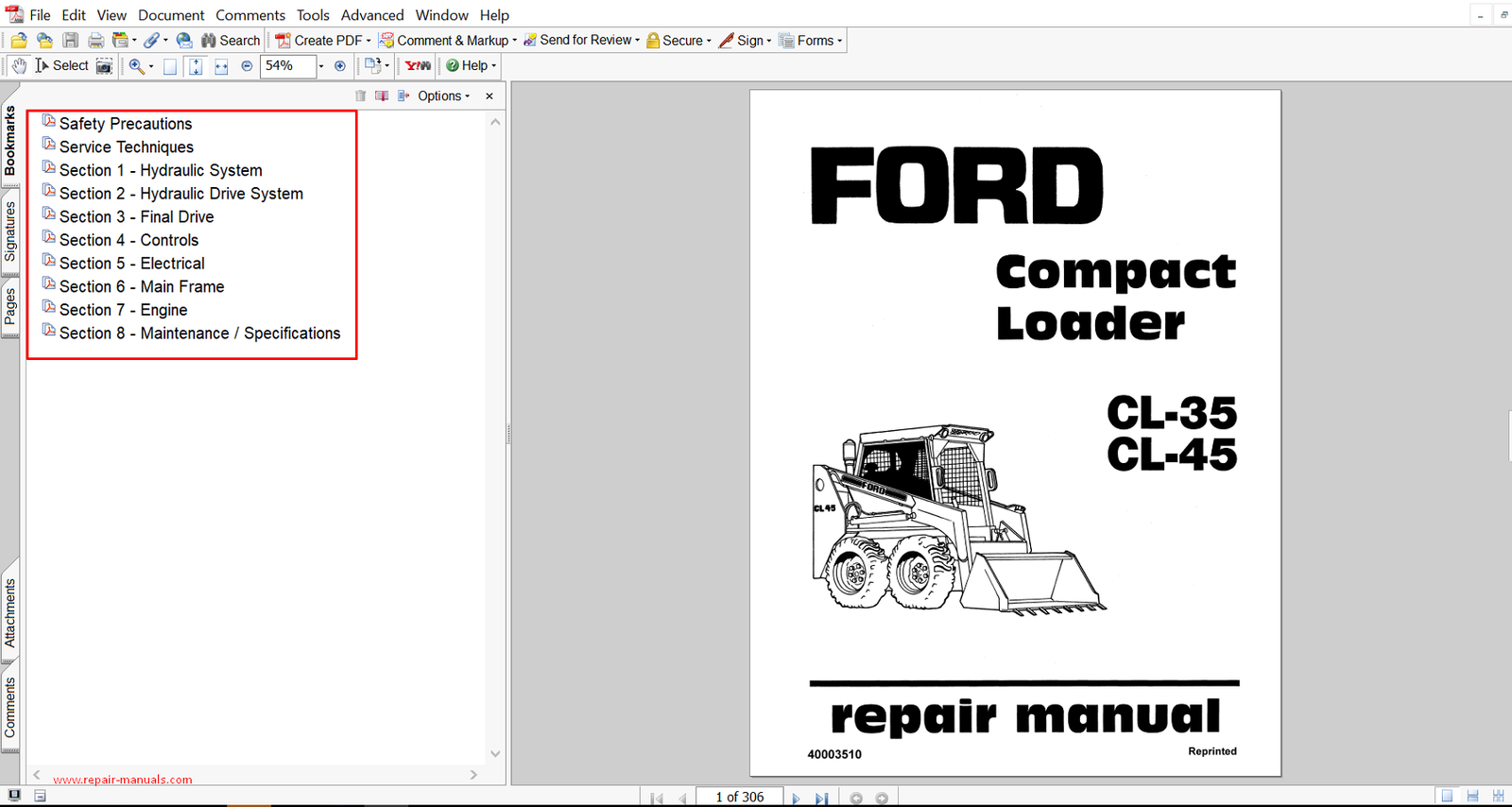Viewport: 1512px width, 807px height.
Task: Click the zoom out minus button
Action: (247, 66)
